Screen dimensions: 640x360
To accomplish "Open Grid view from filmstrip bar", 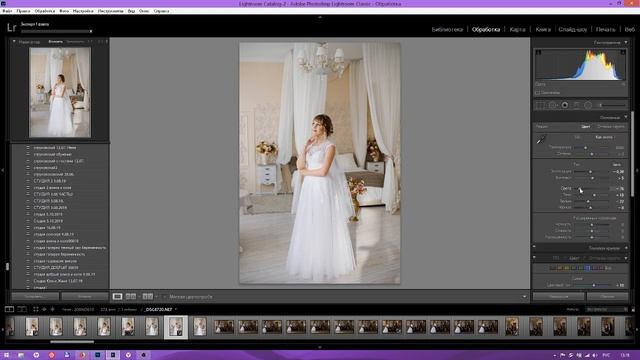I will [x=36, y=309].
